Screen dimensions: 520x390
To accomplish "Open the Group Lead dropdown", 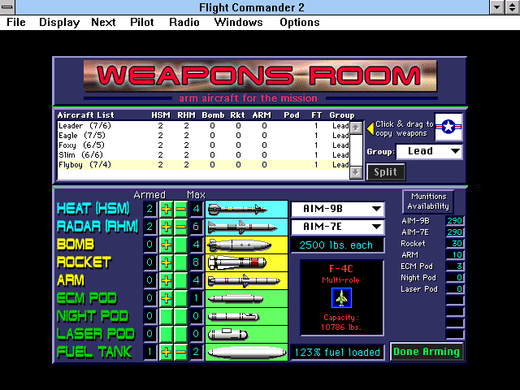I will (x=429, y=151).
